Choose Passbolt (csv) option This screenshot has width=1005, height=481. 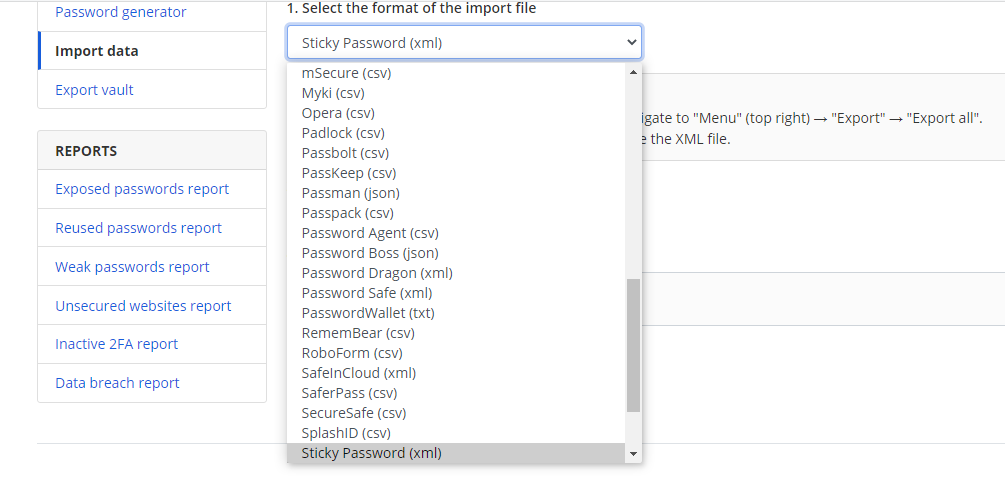pyautogui.click(x=345, y=153)
